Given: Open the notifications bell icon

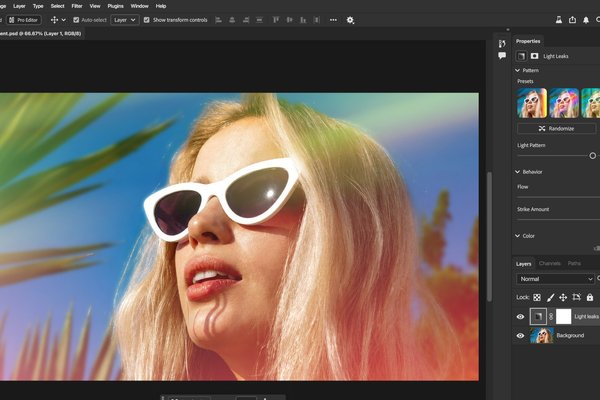Looking at the screenshot, I should [586, 20].
